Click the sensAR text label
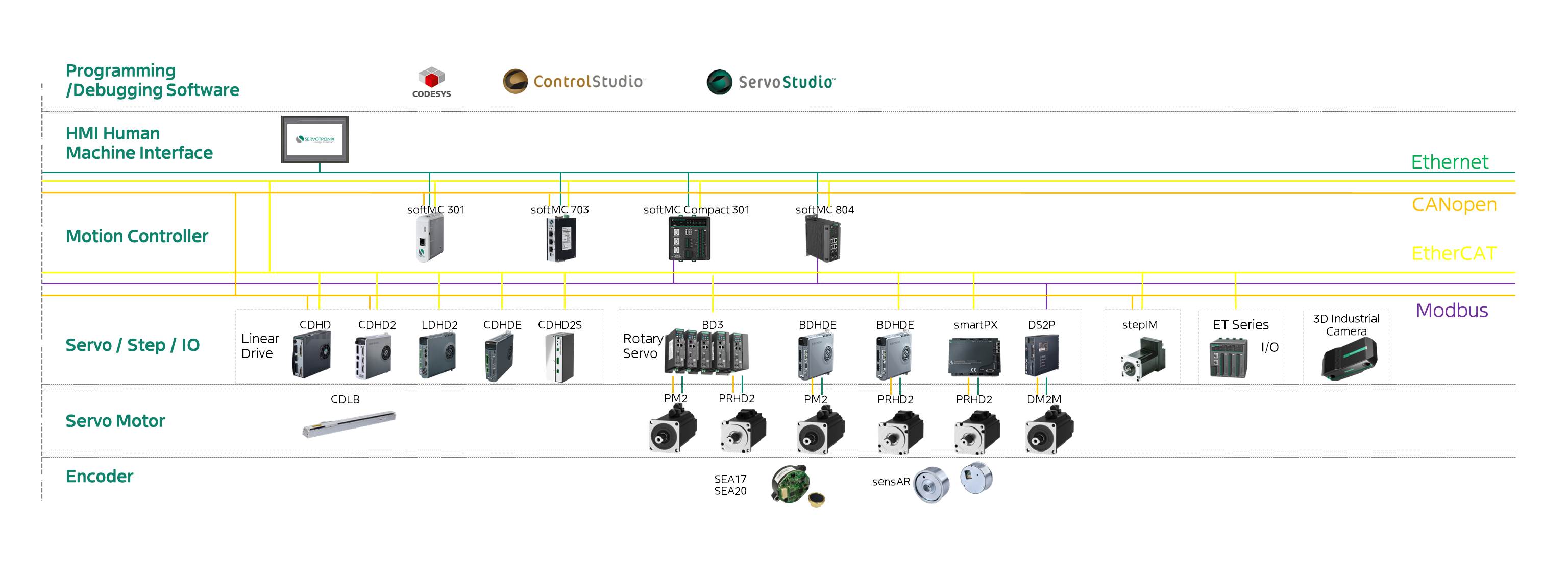Screen dimensions: 1568x570 [x=891, y=482]
